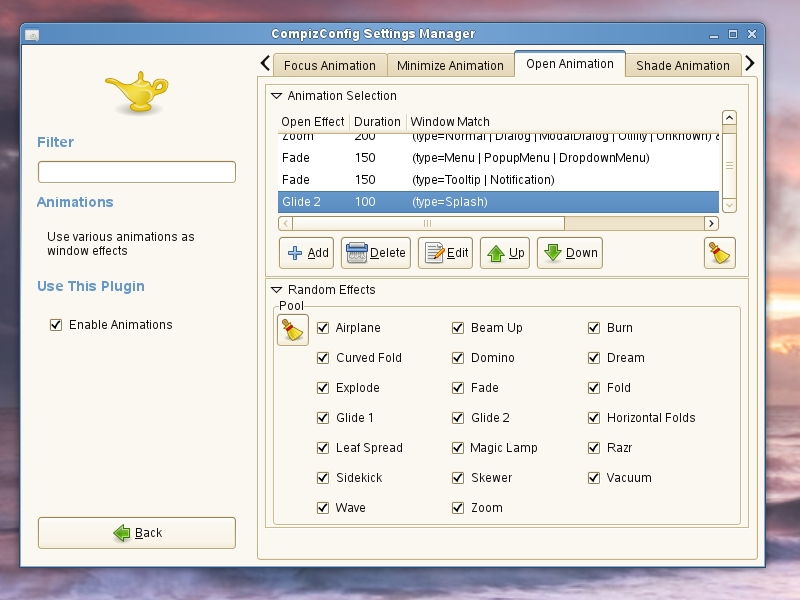
Task: Disable Horizontal Folds effect
Action: tap(594, 418)
